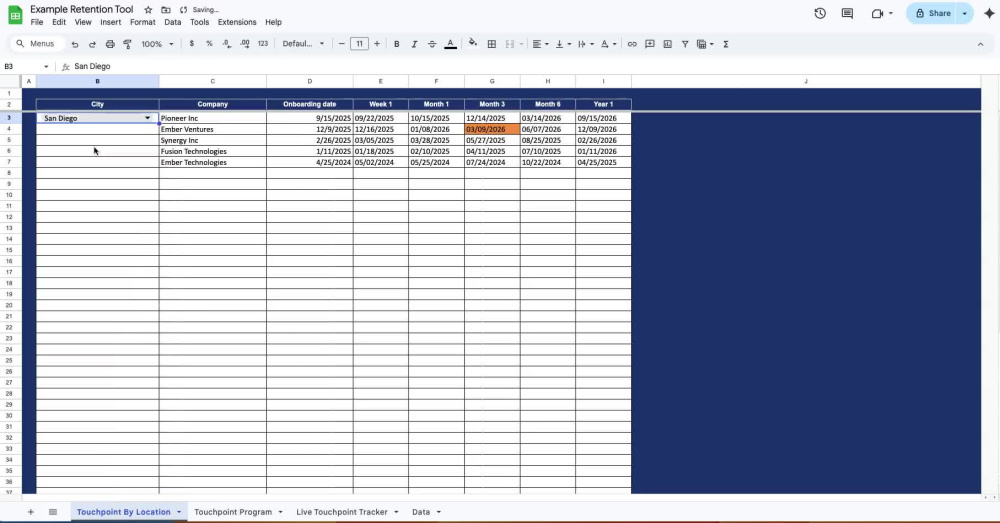Open the fill color picker
Image resolution: width=1000 pixels, height=523 pixels.
coord(473,43)
